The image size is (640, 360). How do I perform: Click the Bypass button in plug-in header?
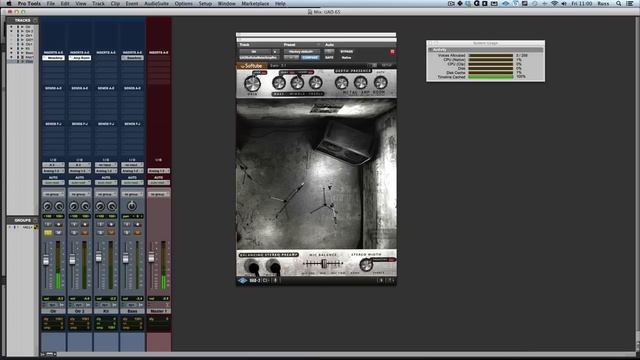click(347, 52)
